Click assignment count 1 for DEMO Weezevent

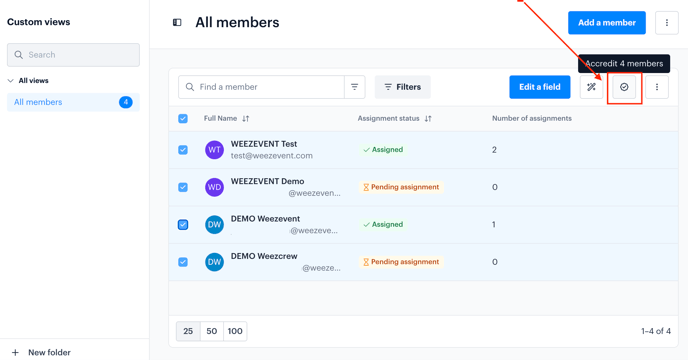(494, 225)
